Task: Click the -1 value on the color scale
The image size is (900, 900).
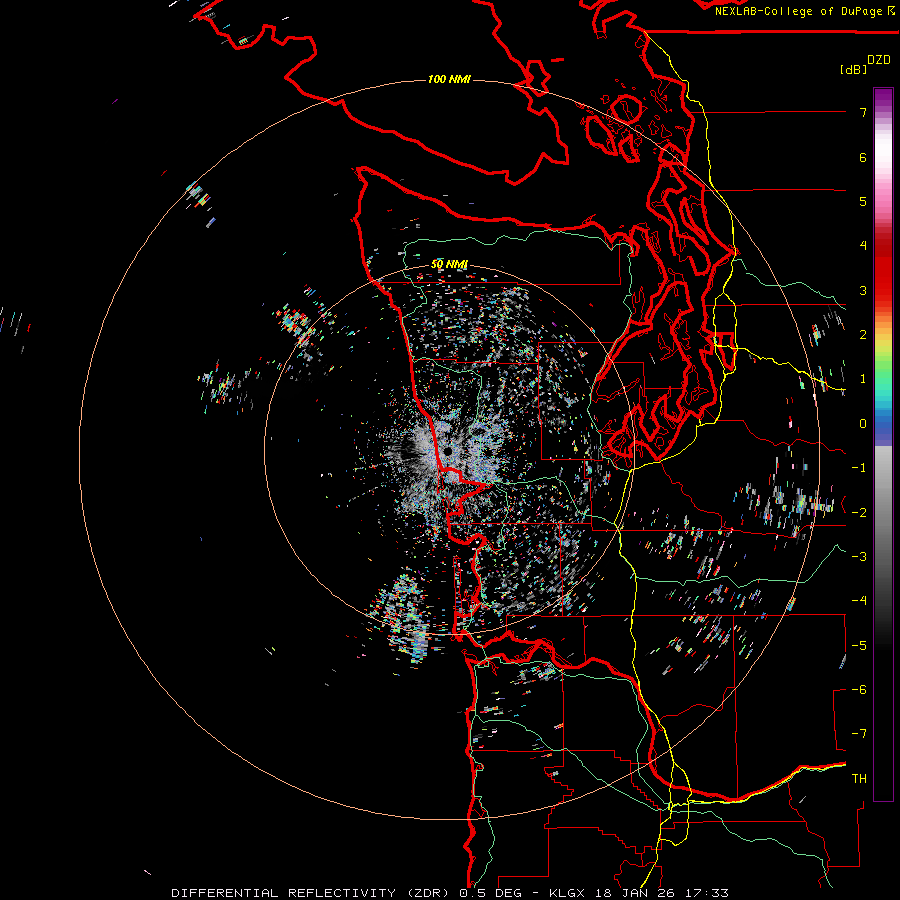Action: coord(859,468)
